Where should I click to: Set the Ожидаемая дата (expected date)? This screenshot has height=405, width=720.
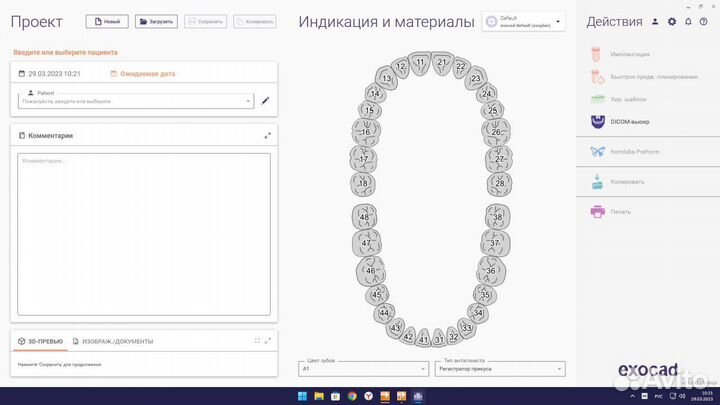pyautogui.click(x=143, y=73)
